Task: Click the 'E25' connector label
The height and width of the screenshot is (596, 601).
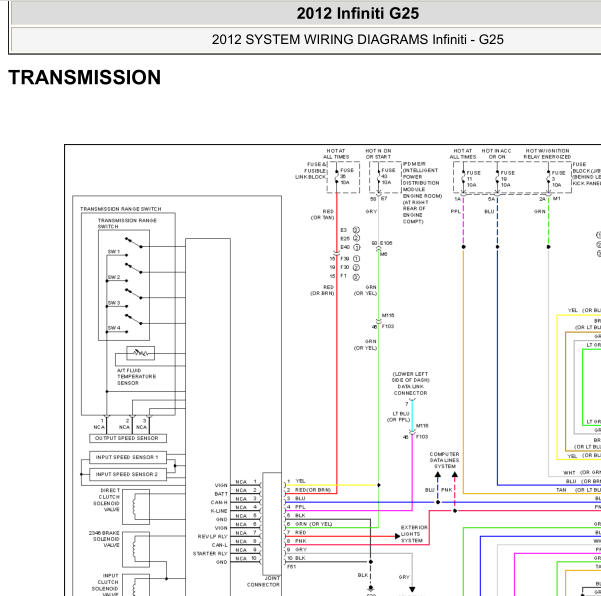Action: tap(345, 238)
